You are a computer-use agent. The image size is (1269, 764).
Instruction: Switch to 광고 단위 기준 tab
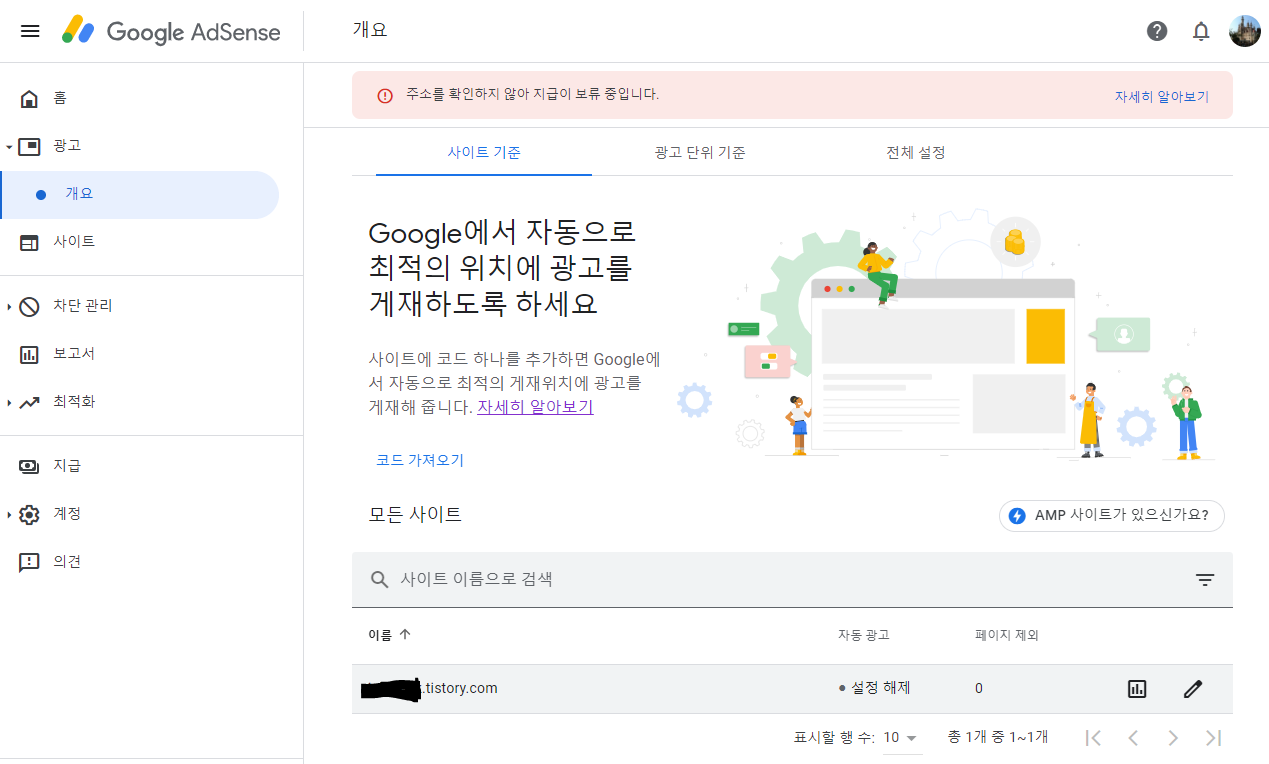[700, 153]
